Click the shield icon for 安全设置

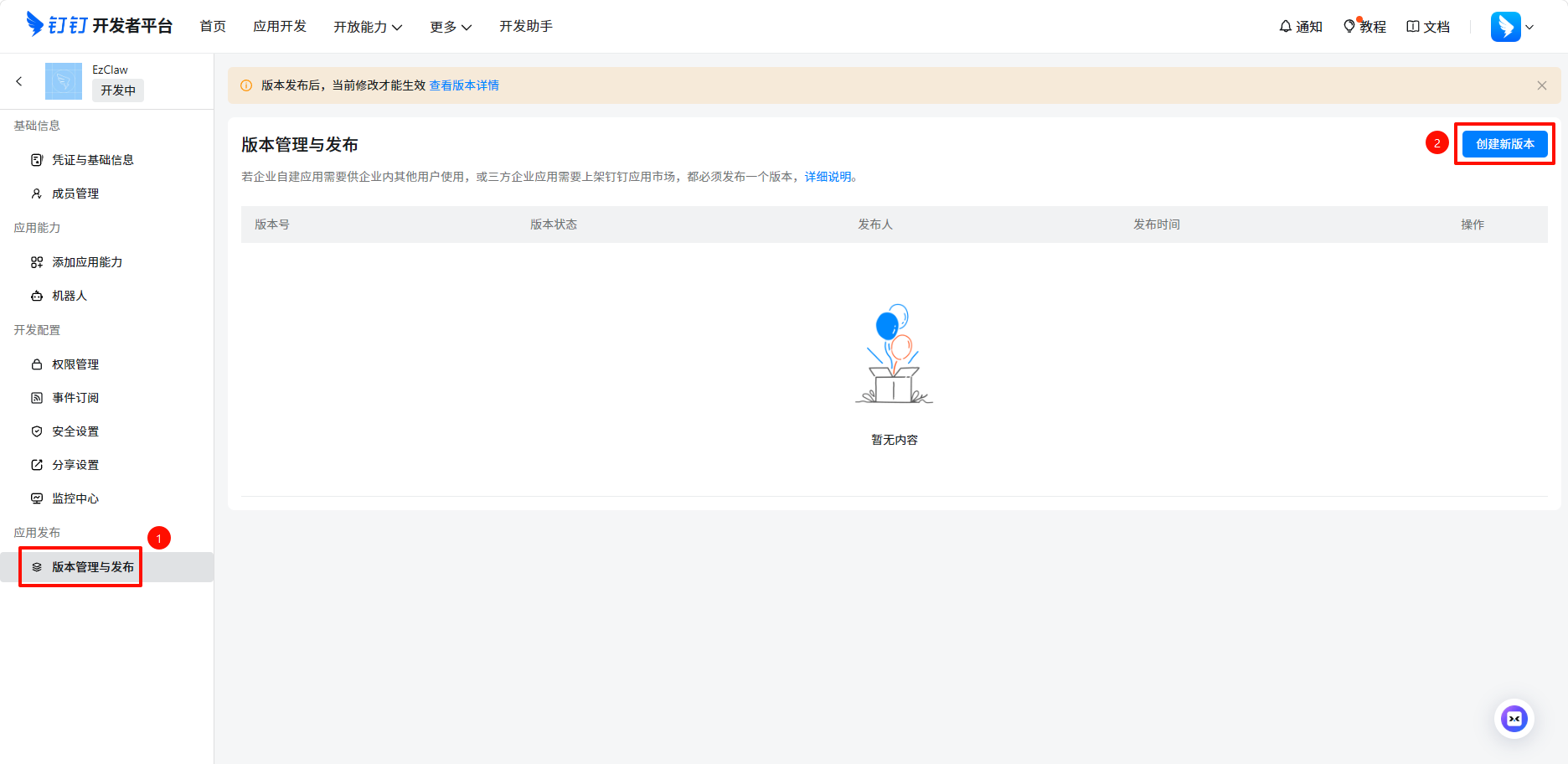pyautogui.click(x=37, y=431)
